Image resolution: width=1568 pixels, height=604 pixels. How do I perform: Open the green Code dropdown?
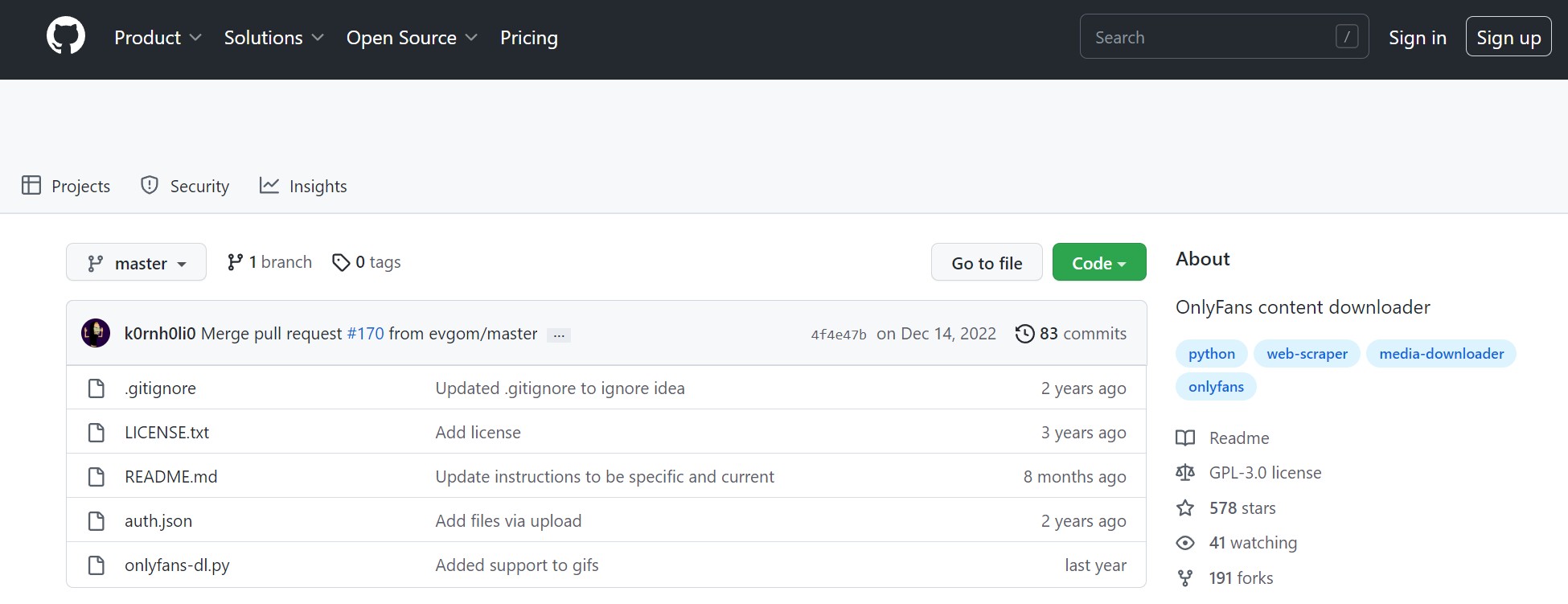pos(1099,262)
